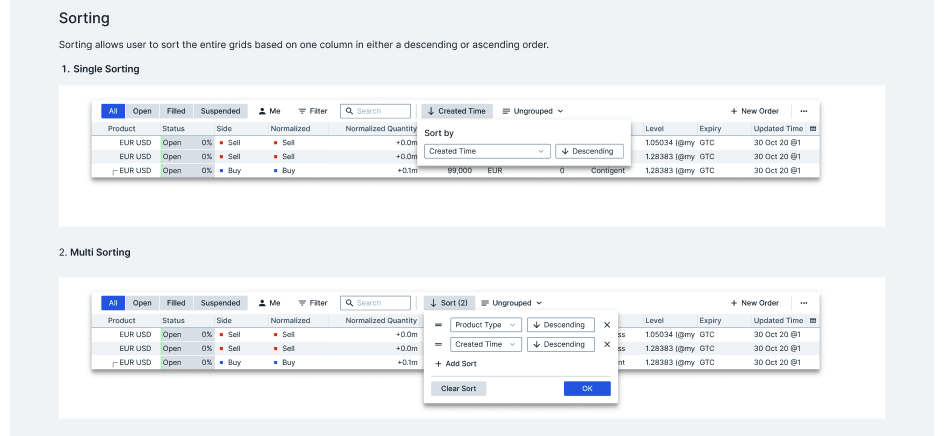Click the 1.05034 level cell in Multi Sorting grid

click(x=670, y=335)
